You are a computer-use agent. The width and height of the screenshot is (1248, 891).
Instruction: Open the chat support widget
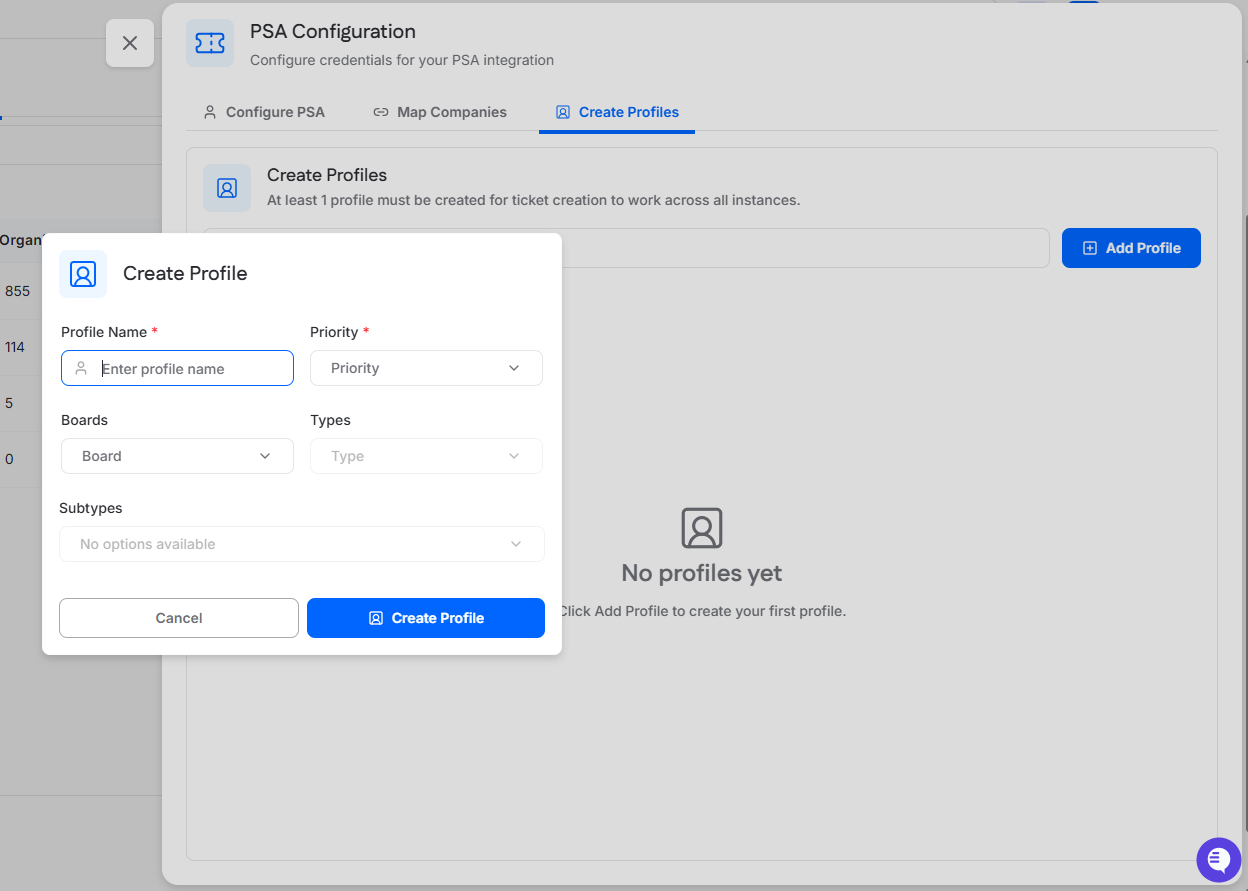1218,859
